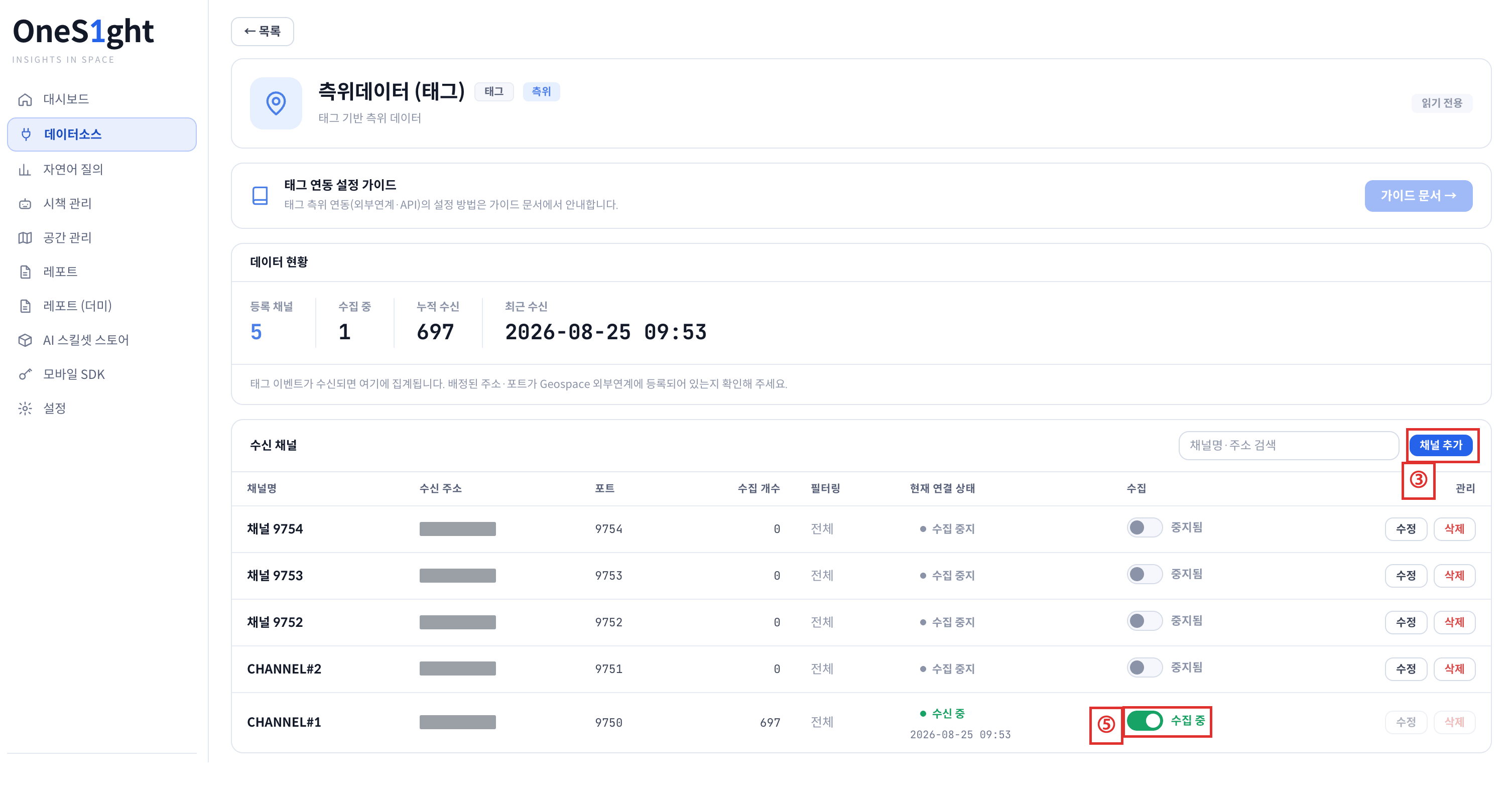Image resolution: width=1512 pixels, height=806 pixels.
Task: Click the 수신 중 status for CHANNEL#1
Action: click(x=942, y=713)
